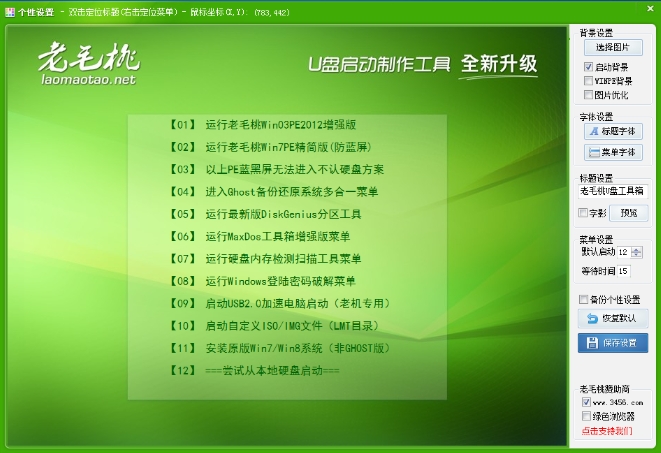Click the 老毛桃U盘工具箱 title text field
Image resolution: width=661 pixels, height=453 pixels.
click(x=613, y=191)
